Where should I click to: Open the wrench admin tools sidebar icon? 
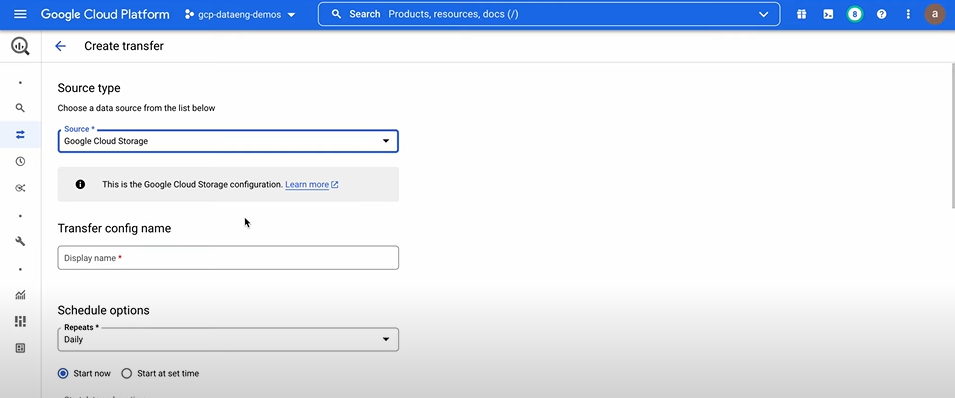[x=20, y=241]
